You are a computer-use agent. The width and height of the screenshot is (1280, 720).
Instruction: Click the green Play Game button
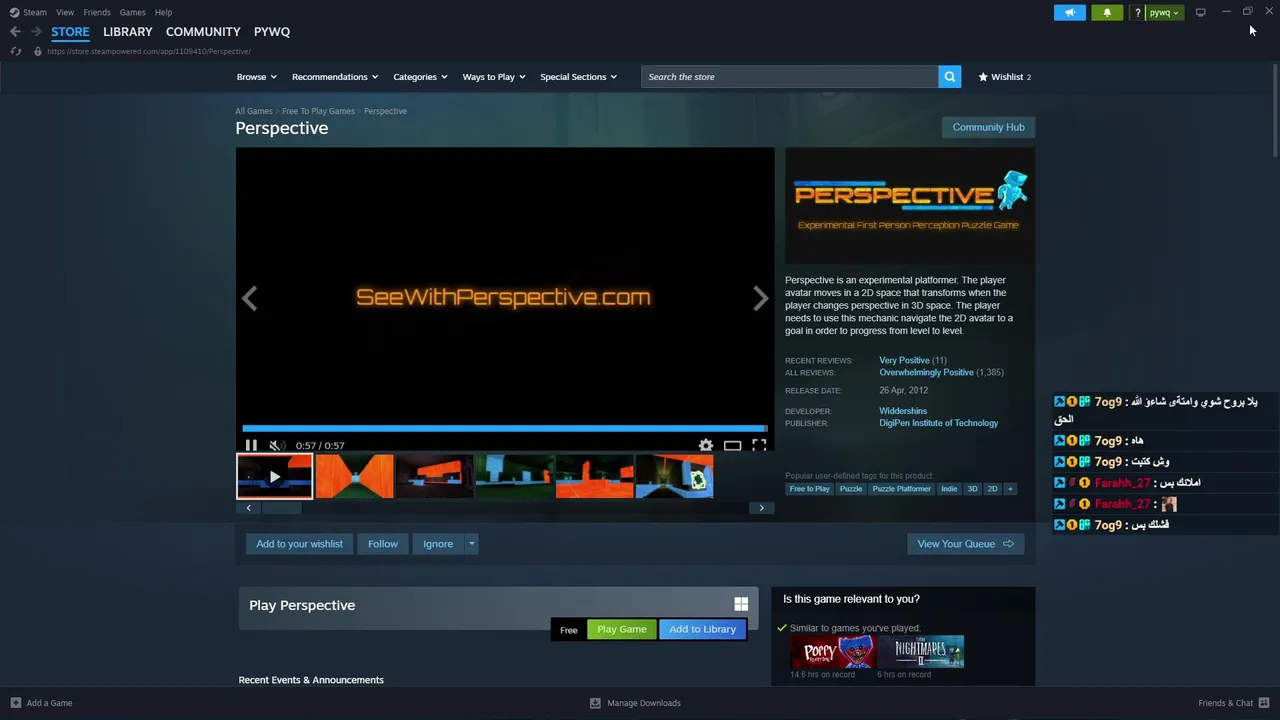click(622, 629)
